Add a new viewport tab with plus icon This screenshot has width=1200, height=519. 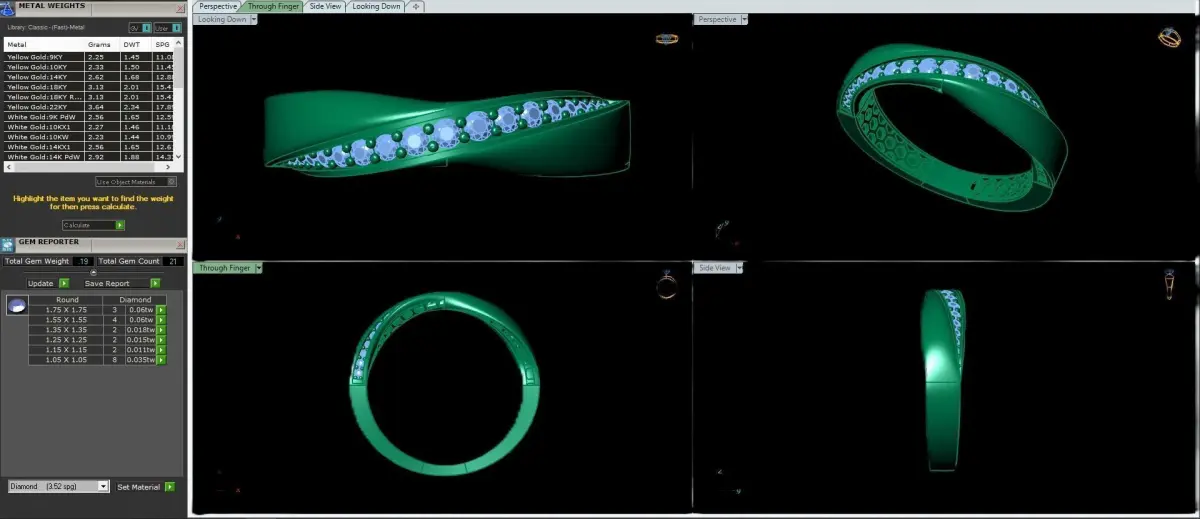[x=416, y=6]
